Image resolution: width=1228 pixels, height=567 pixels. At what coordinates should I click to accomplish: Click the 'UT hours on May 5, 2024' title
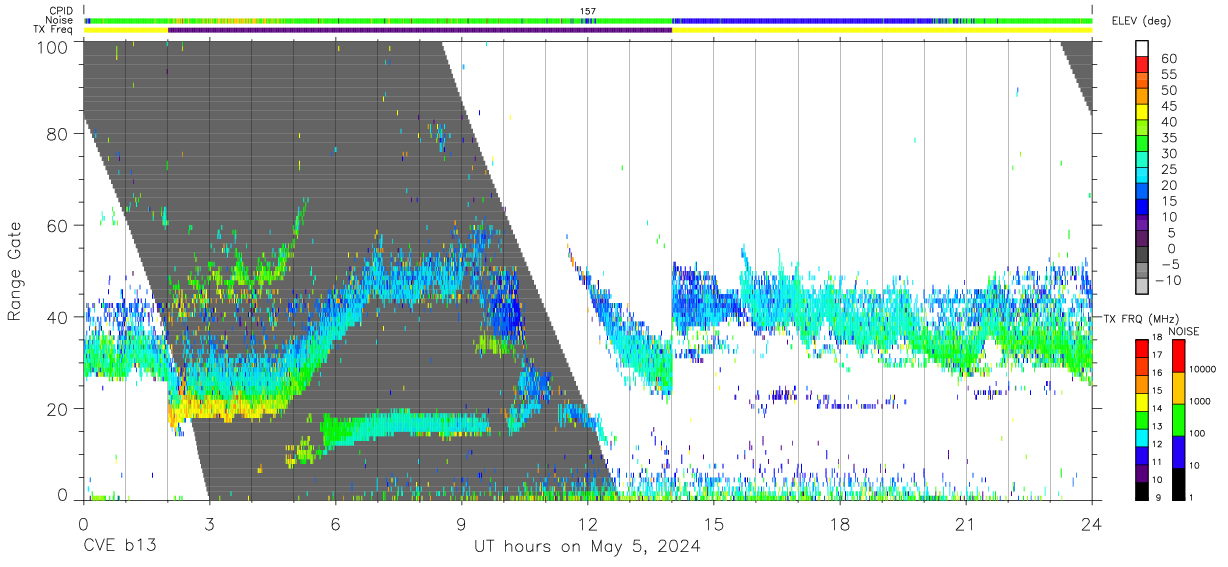tap(587, 547)
